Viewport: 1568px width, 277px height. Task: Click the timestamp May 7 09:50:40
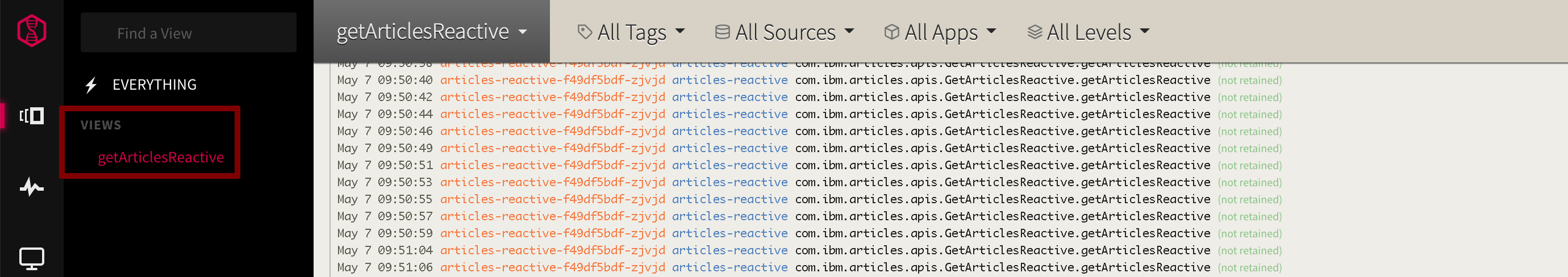point(385,81)
